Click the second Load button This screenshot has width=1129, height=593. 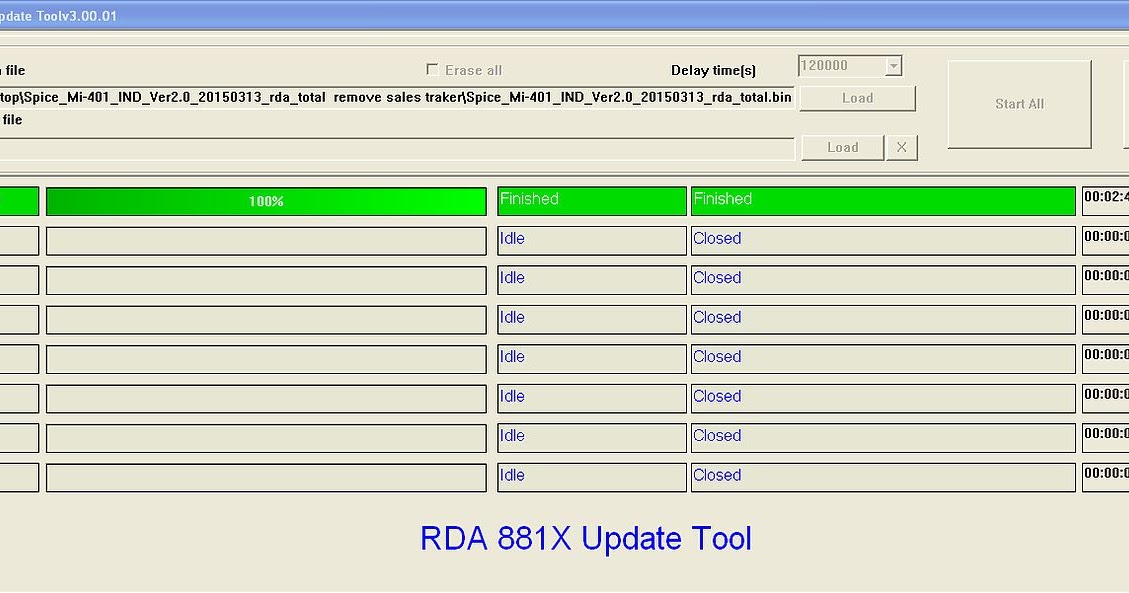coord(842,147)
